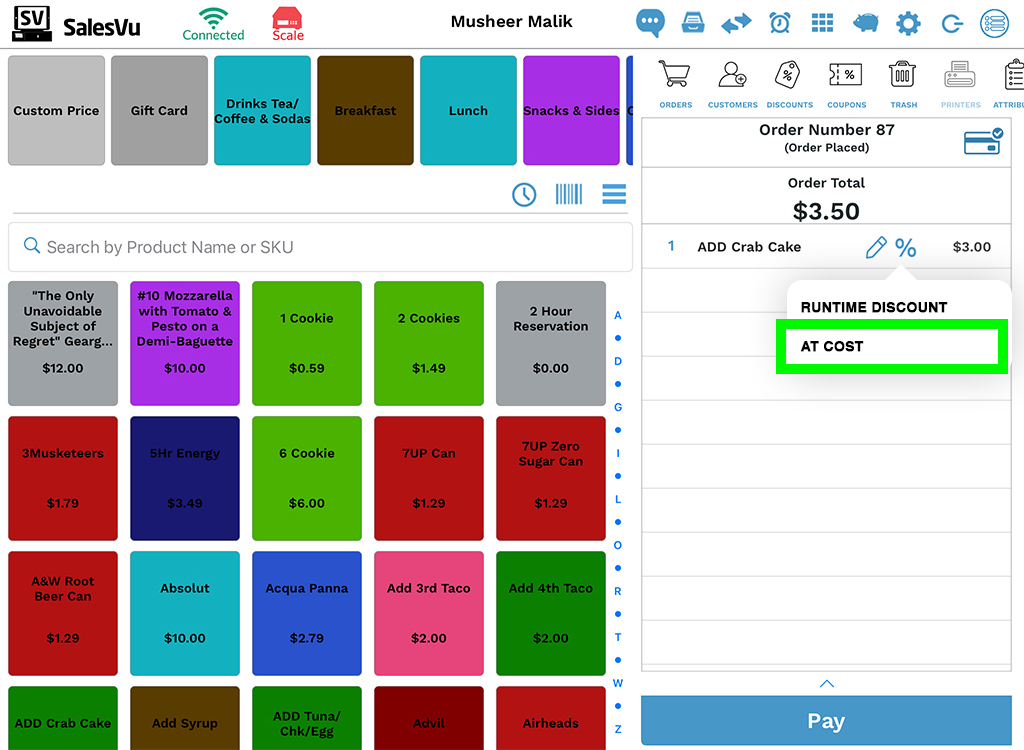Screen dimensions: 1024x750
Task: Open the grid layout icon
Action: (x=822, y=23)
